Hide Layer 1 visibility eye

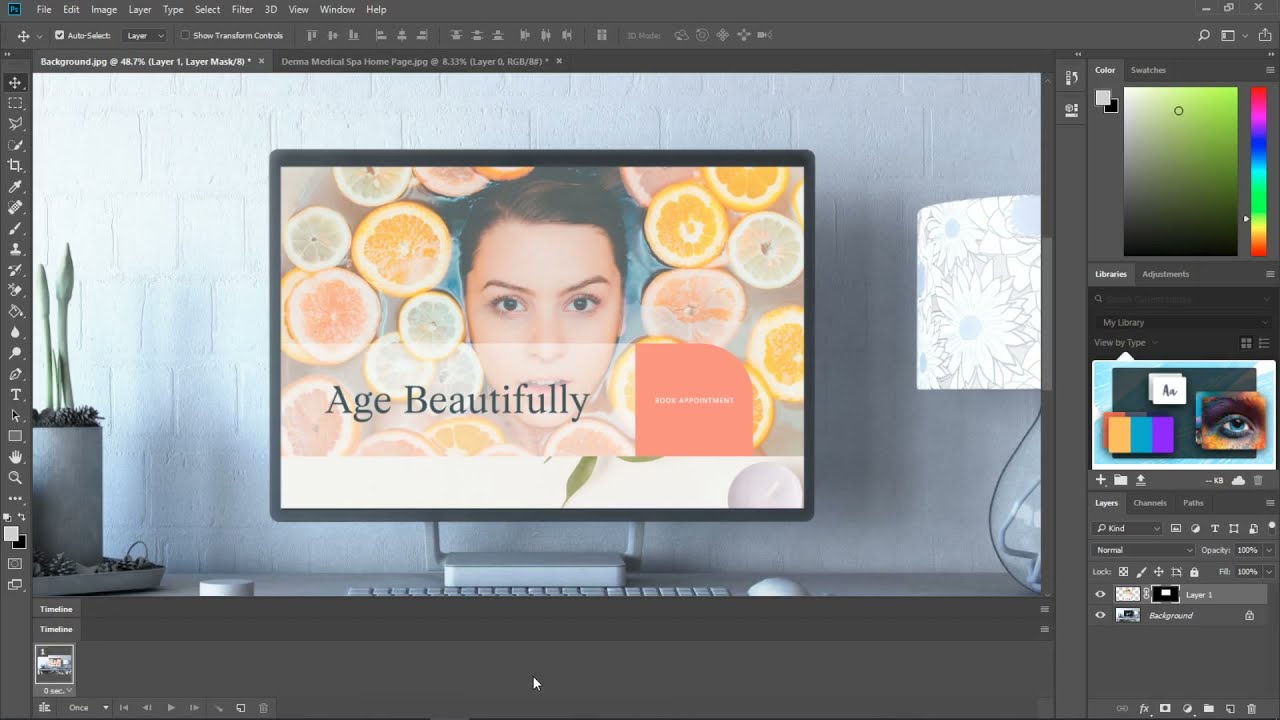1100,594
